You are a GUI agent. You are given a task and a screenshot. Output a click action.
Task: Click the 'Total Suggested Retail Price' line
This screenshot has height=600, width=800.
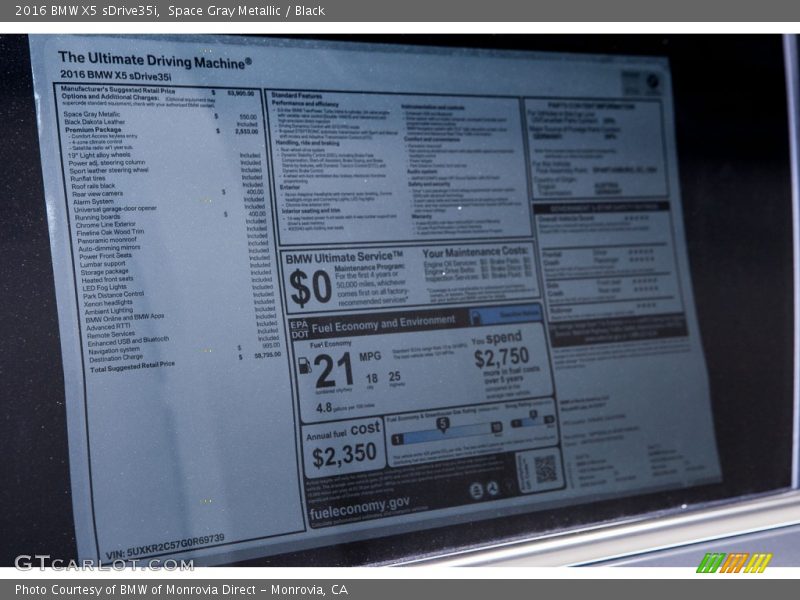click(132, 366)
